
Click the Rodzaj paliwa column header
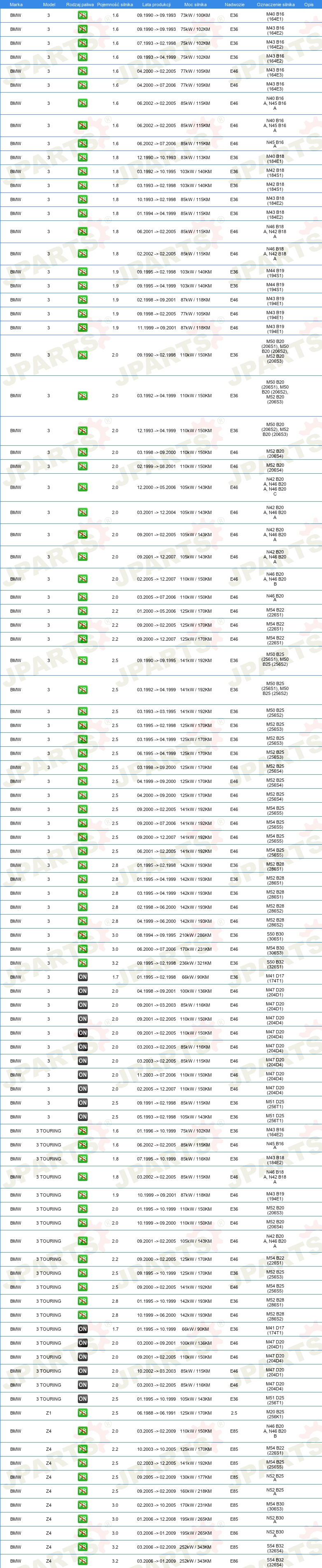(80, 4)
